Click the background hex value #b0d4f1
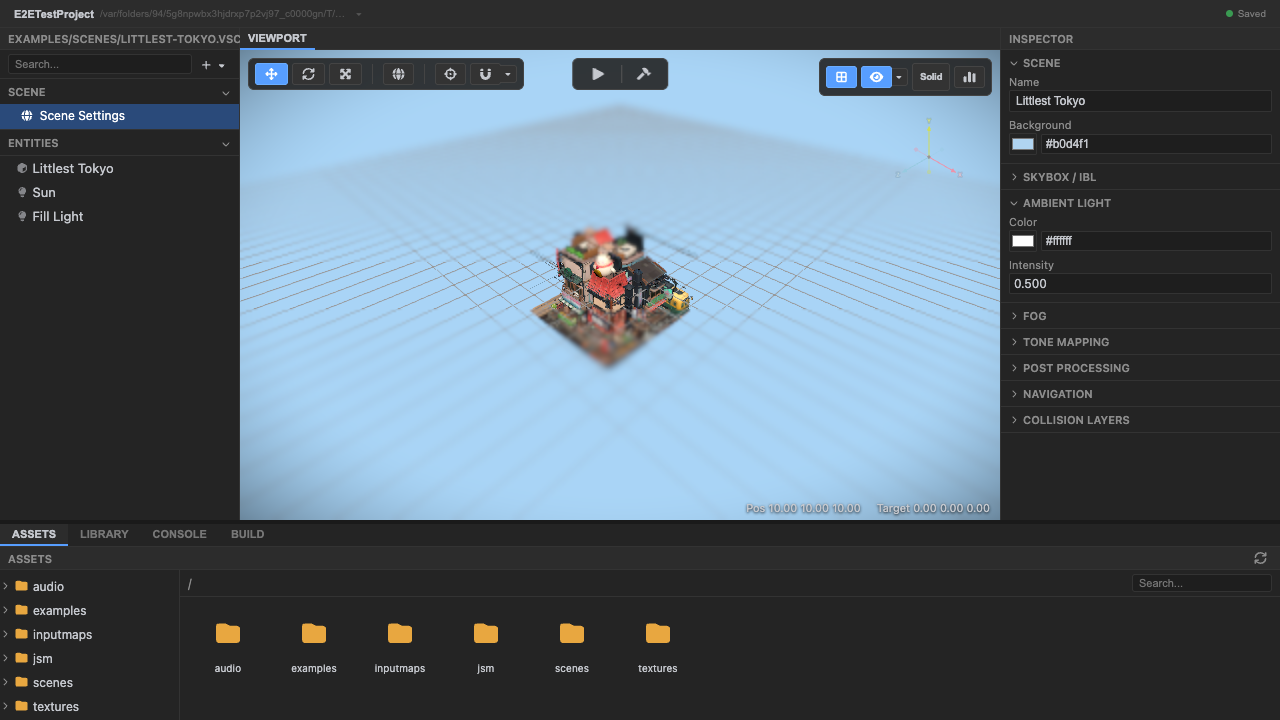Viewport: 1280px width, 720px height. (1156, 144)
